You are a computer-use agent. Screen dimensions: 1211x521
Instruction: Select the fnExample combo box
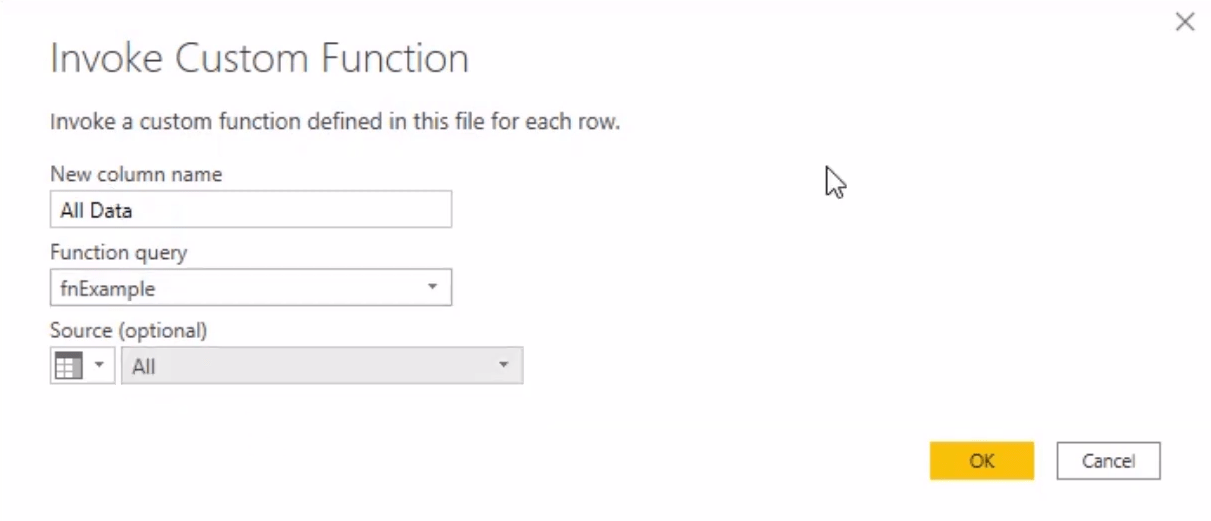[251, 288]
